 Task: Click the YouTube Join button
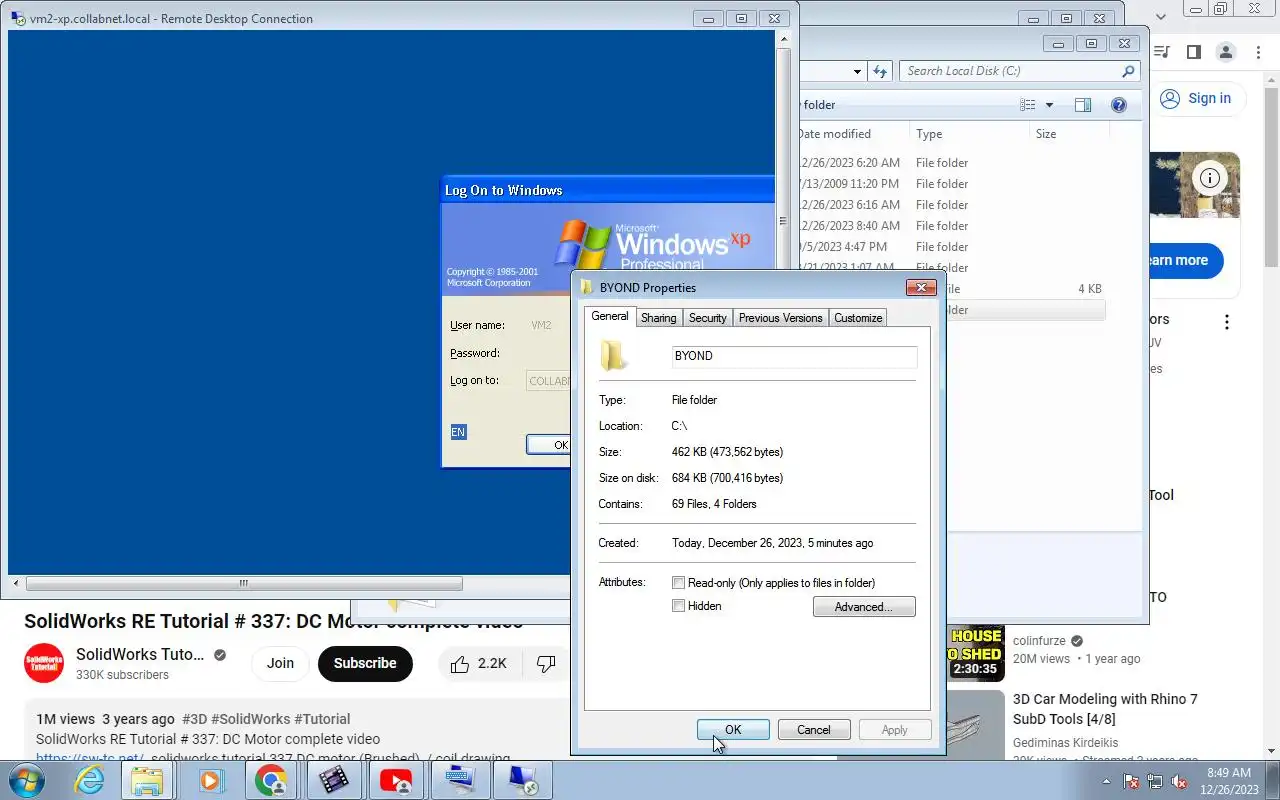point(280,664)
